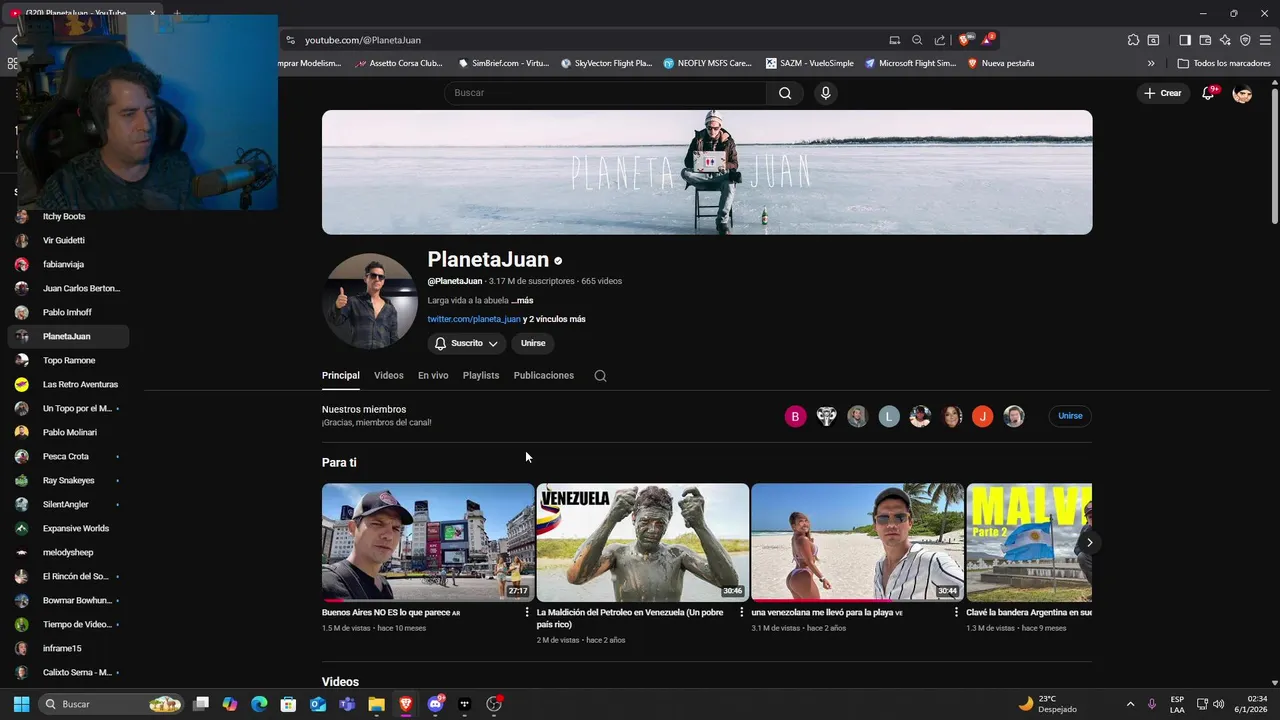Click the Windows Start button
Screen dimensions: 1280x720
(21, 704)
